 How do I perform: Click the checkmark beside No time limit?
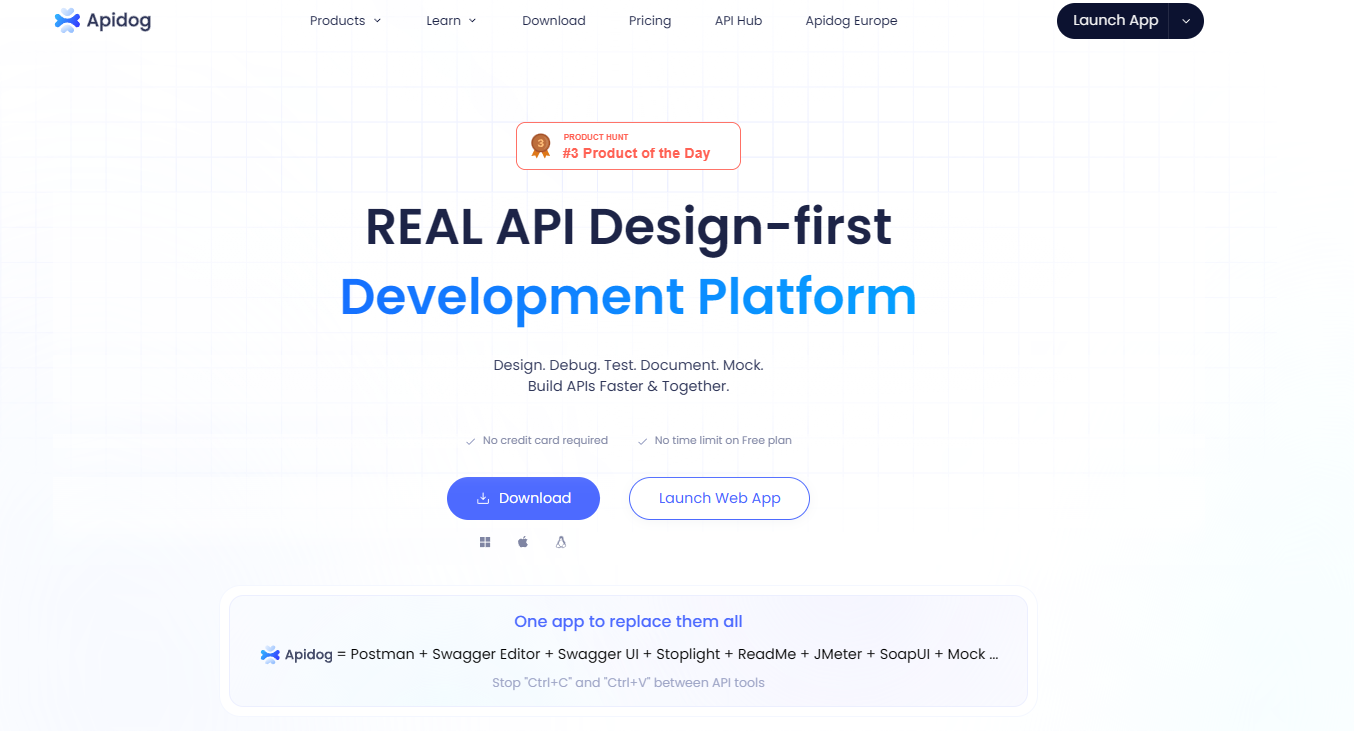point(642,441)
